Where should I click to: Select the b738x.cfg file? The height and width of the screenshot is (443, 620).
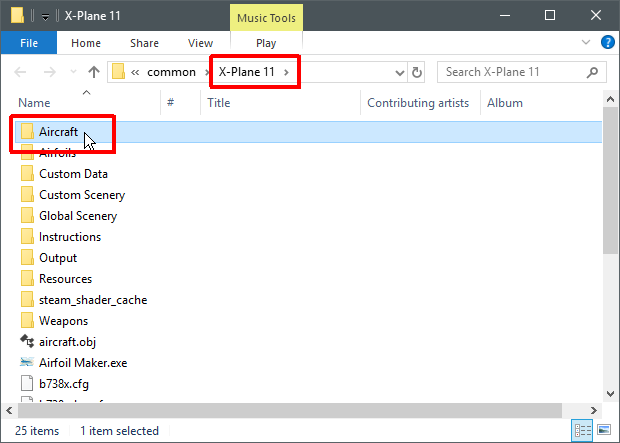tap(64, 383)
